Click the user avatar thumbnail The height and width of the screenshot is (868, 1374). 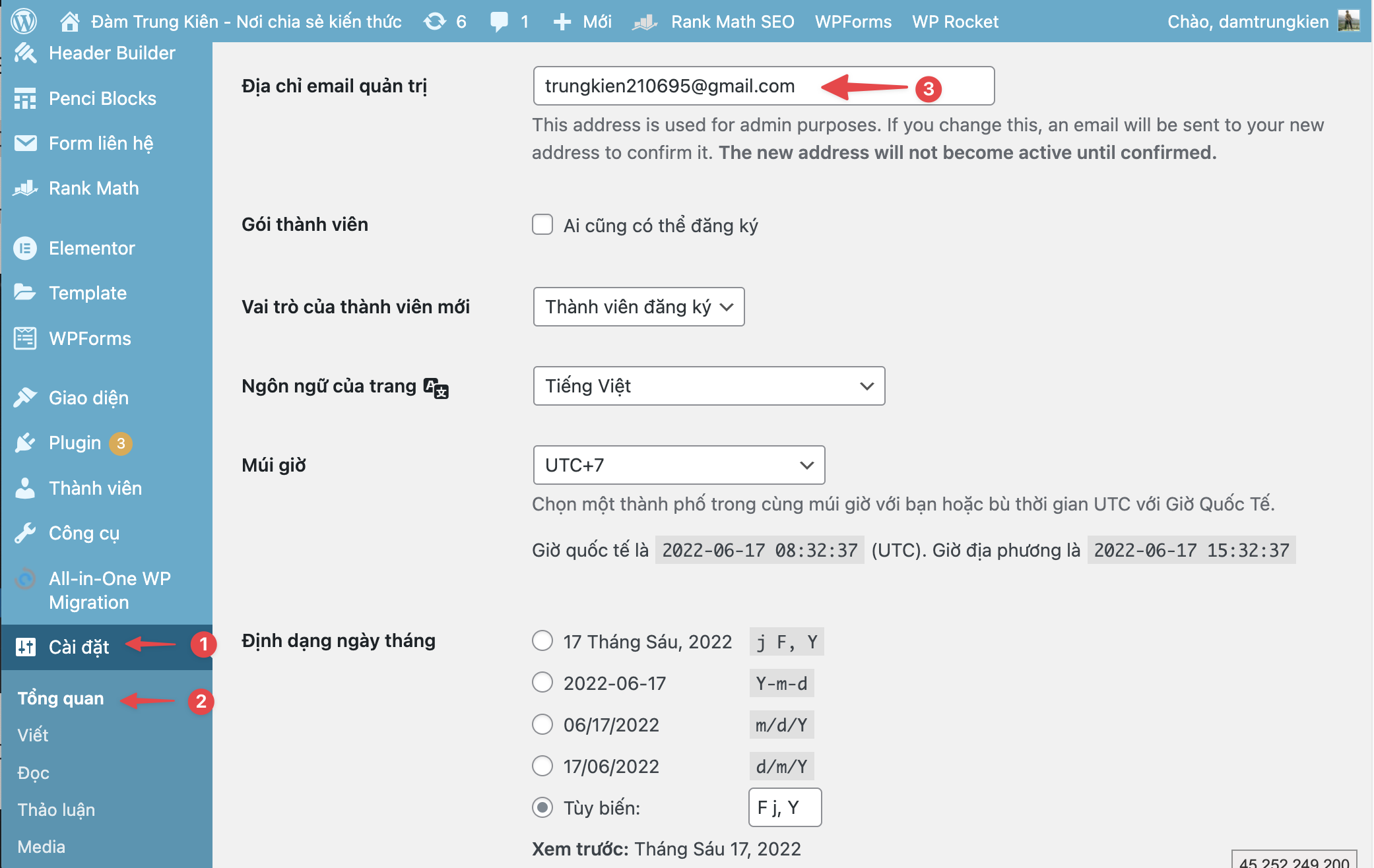[x=1348, y=21]
